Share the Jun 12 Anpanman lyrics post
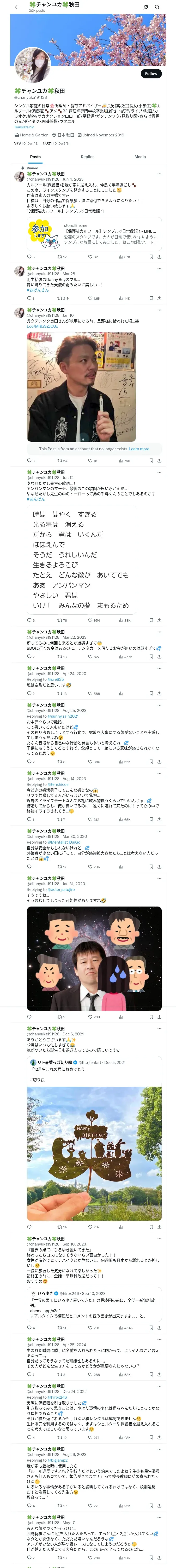 click(159, 620)
